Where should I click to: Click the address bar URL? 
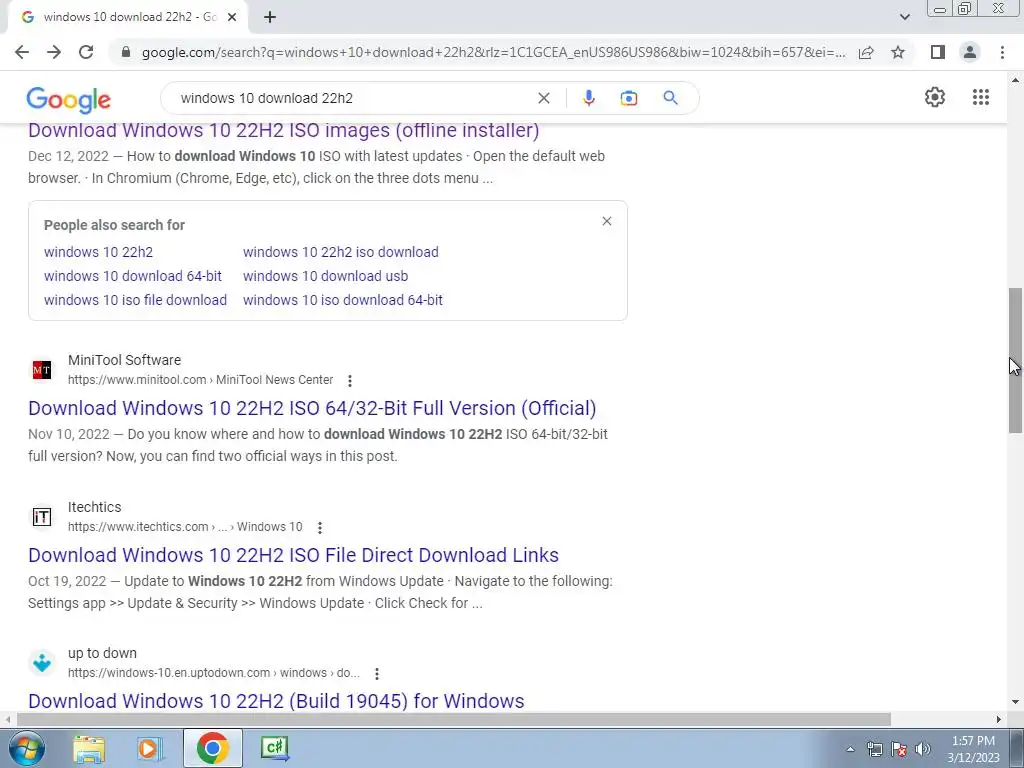pos(493,52)
